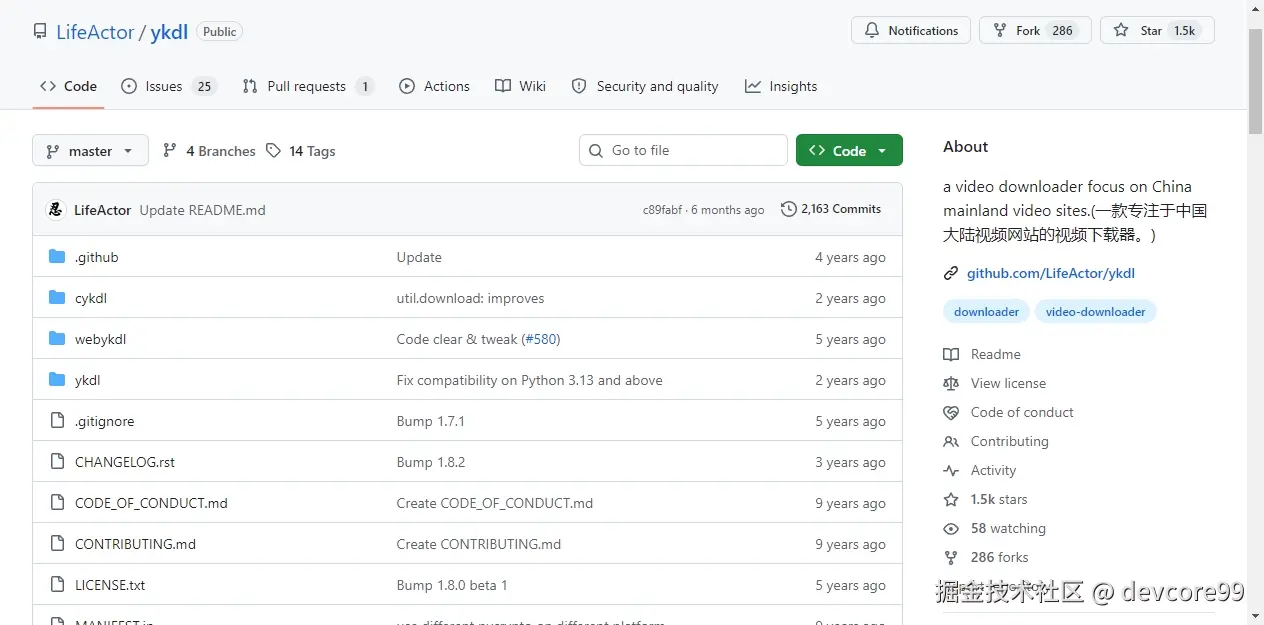The height and width of the screenshot is (625, 1264).
Task: Click the people icon next to Contributing
Action: pos(951,441)
